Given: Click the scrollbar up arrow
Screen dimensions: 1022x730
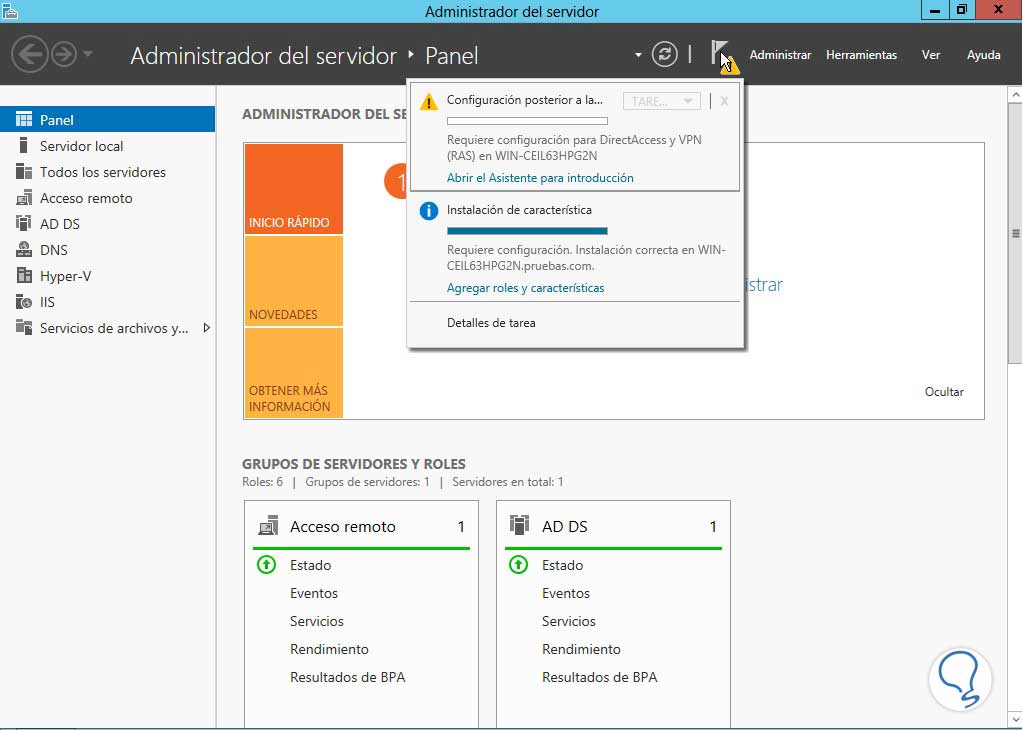Looking at the screenshot, I should pos(1015,95).
